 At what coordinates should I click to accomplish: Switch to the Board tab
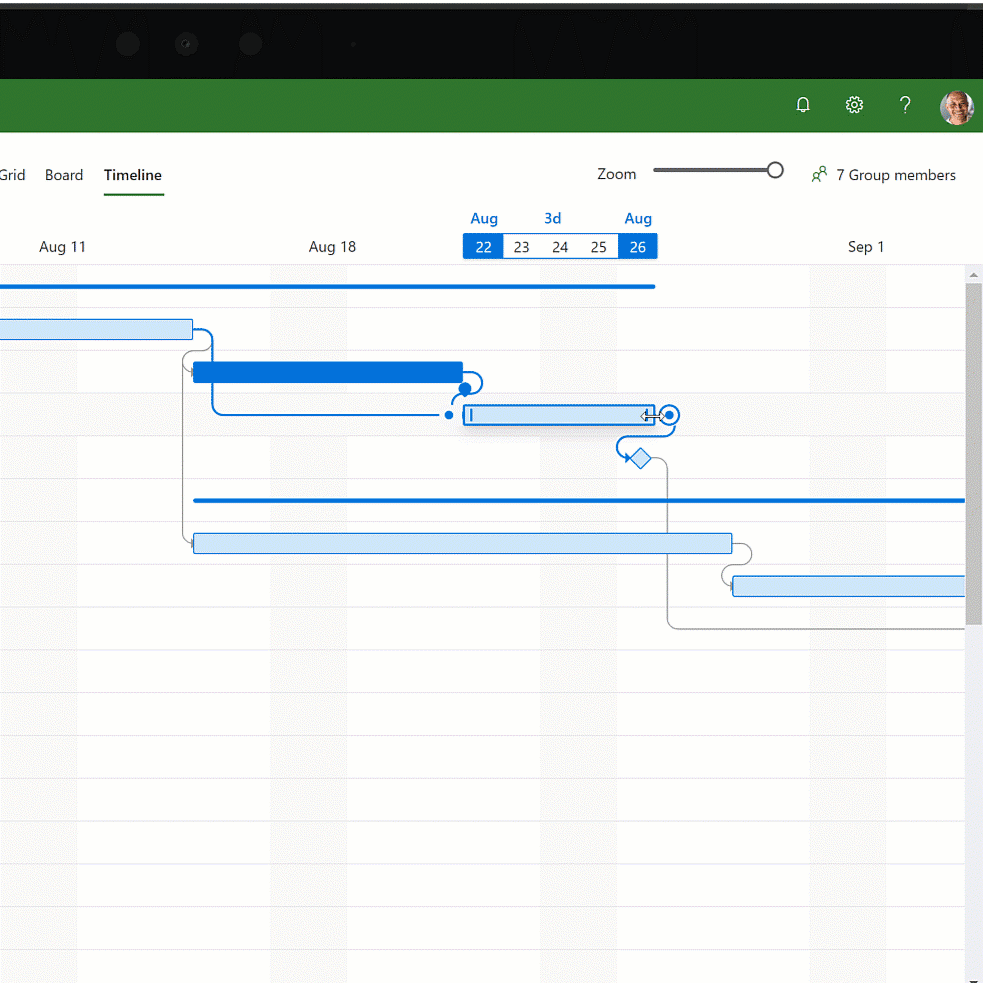64,175
